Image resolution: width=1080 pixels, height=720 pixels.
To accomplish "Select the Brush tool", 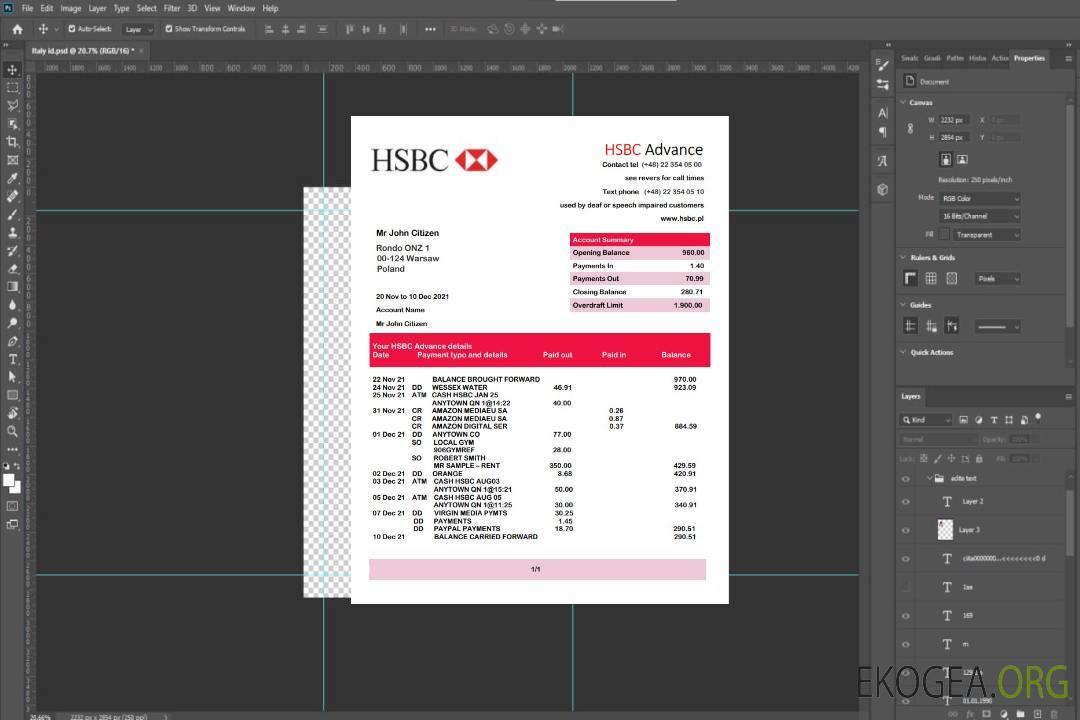I will (x=12, y=214).
